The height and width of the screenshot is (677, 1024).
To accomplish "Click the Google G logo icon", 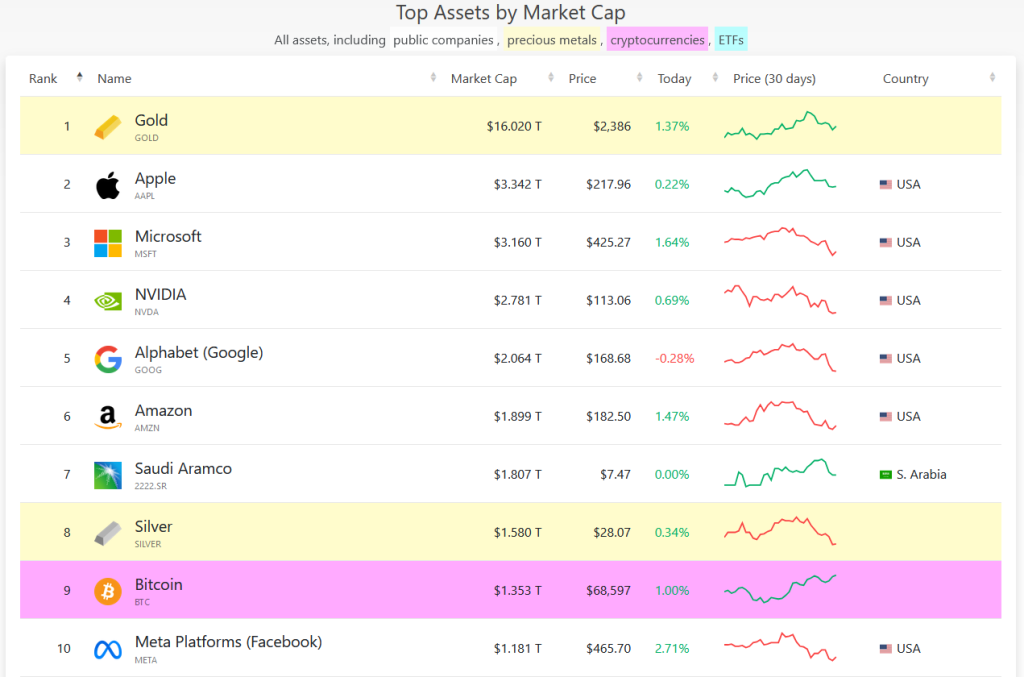I will 108,359.
